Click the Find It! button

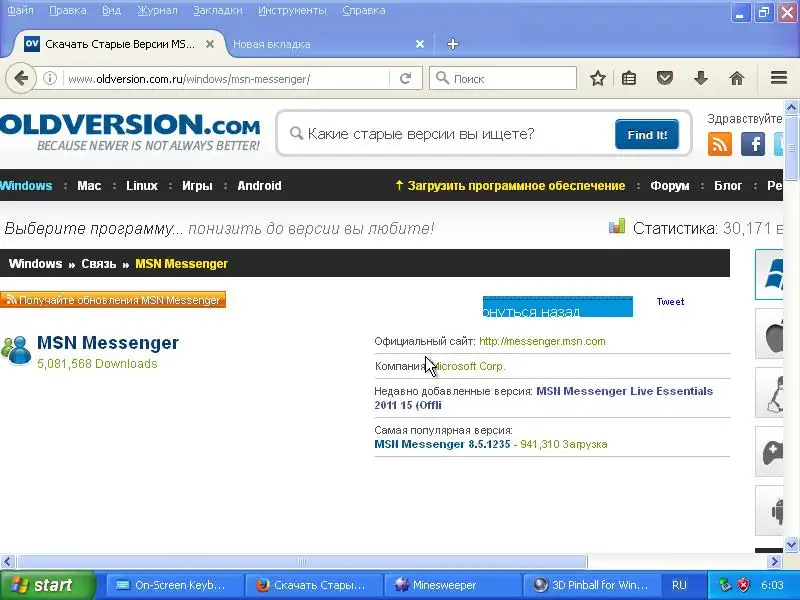tap(647, 134)
